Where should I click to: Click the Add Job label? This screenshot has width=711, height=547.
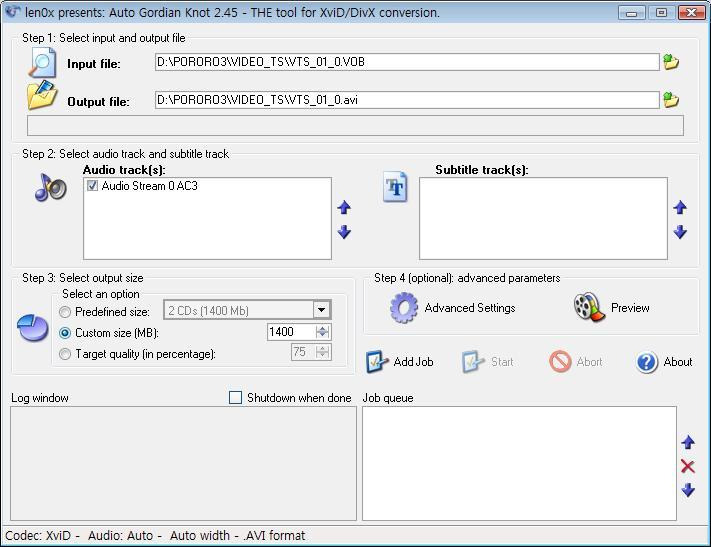414,362
